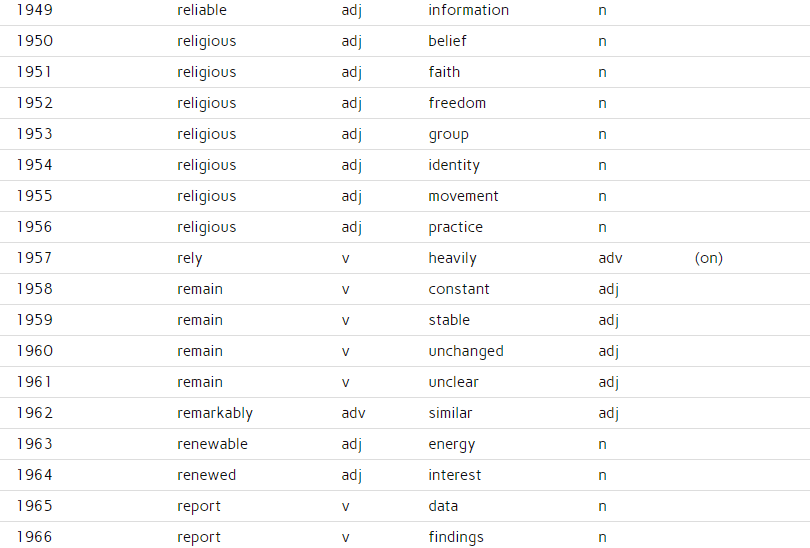
Task: Select 'stable' in row 1959
Action: (449, 320)
